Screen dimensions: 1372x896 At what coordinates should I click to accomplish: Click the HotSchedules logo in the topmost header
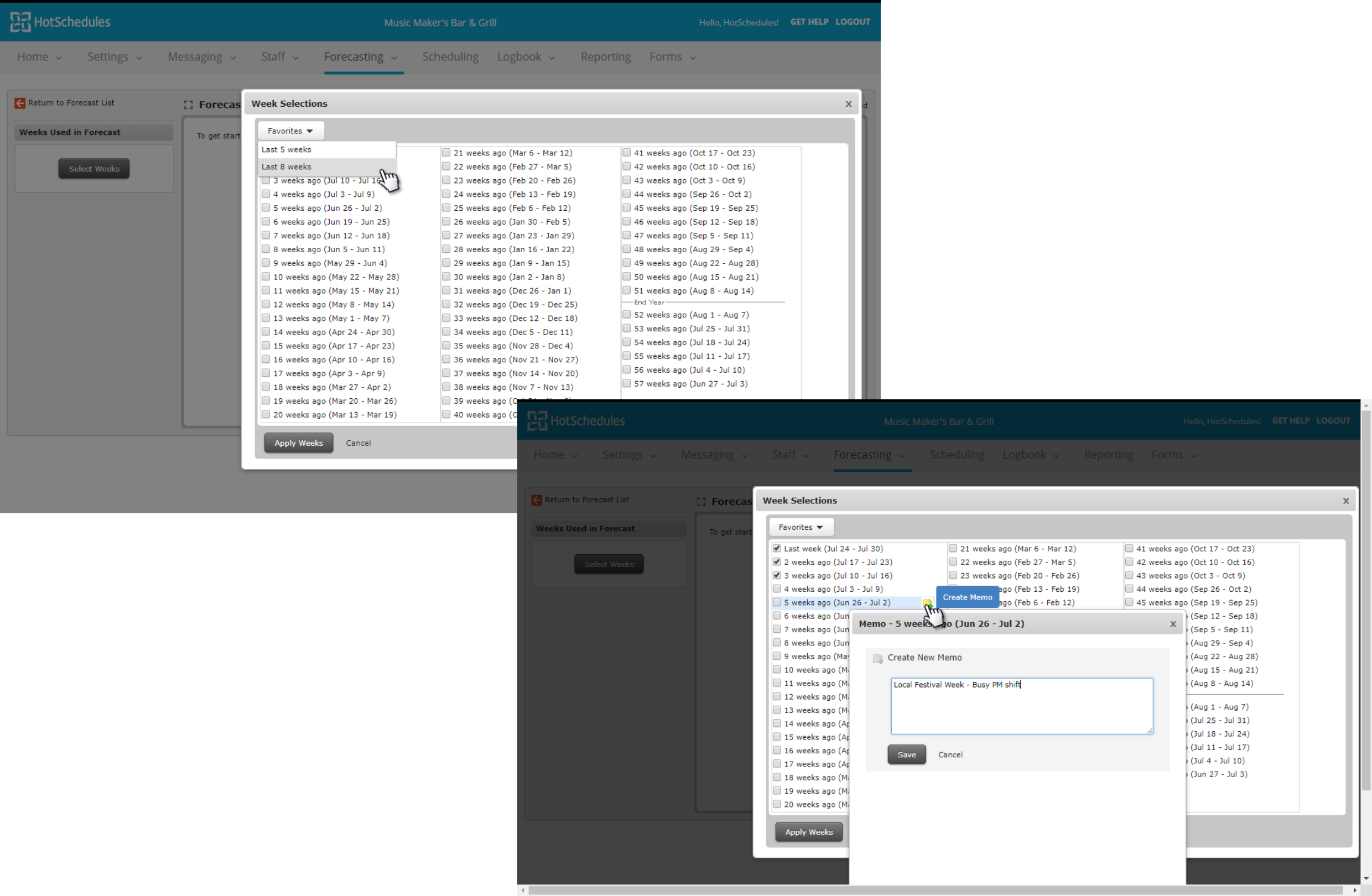tap(60, 22)
